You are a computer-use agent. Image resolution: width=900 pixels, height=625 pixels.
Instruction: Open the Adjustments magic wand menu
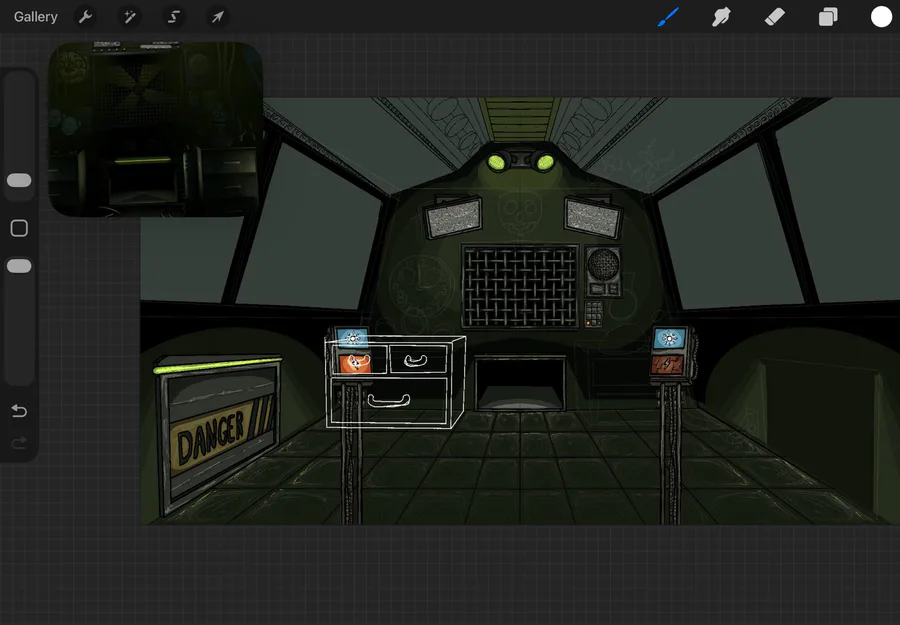point(130,17)
